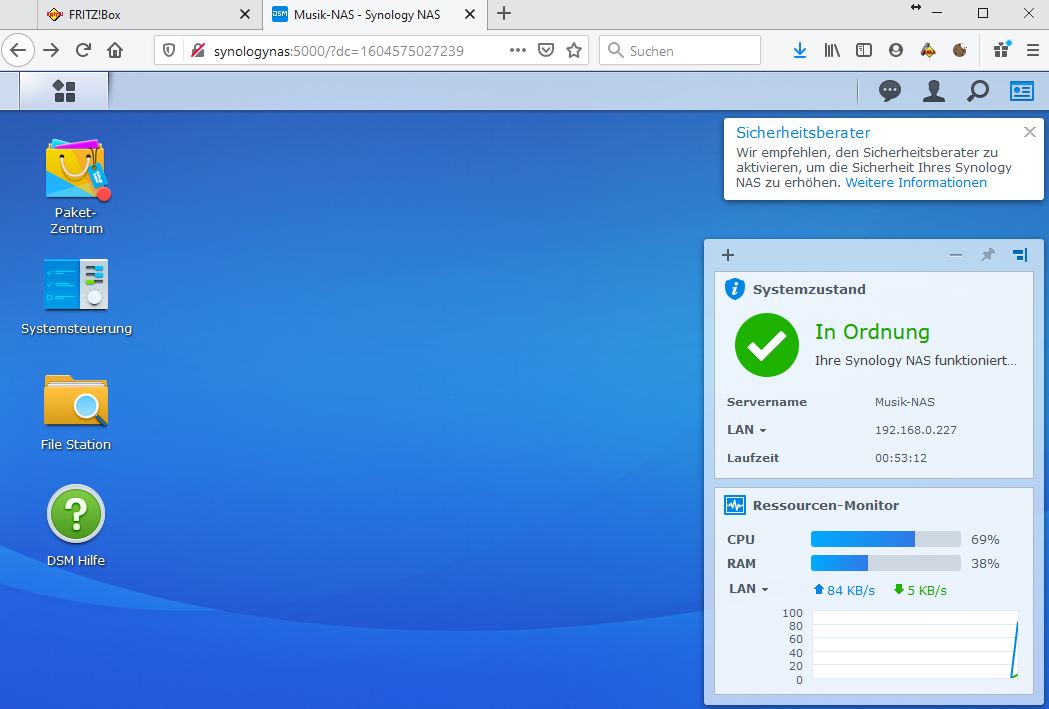Open the browser library icon
1049x709 pixels.
tap(832, 50)
